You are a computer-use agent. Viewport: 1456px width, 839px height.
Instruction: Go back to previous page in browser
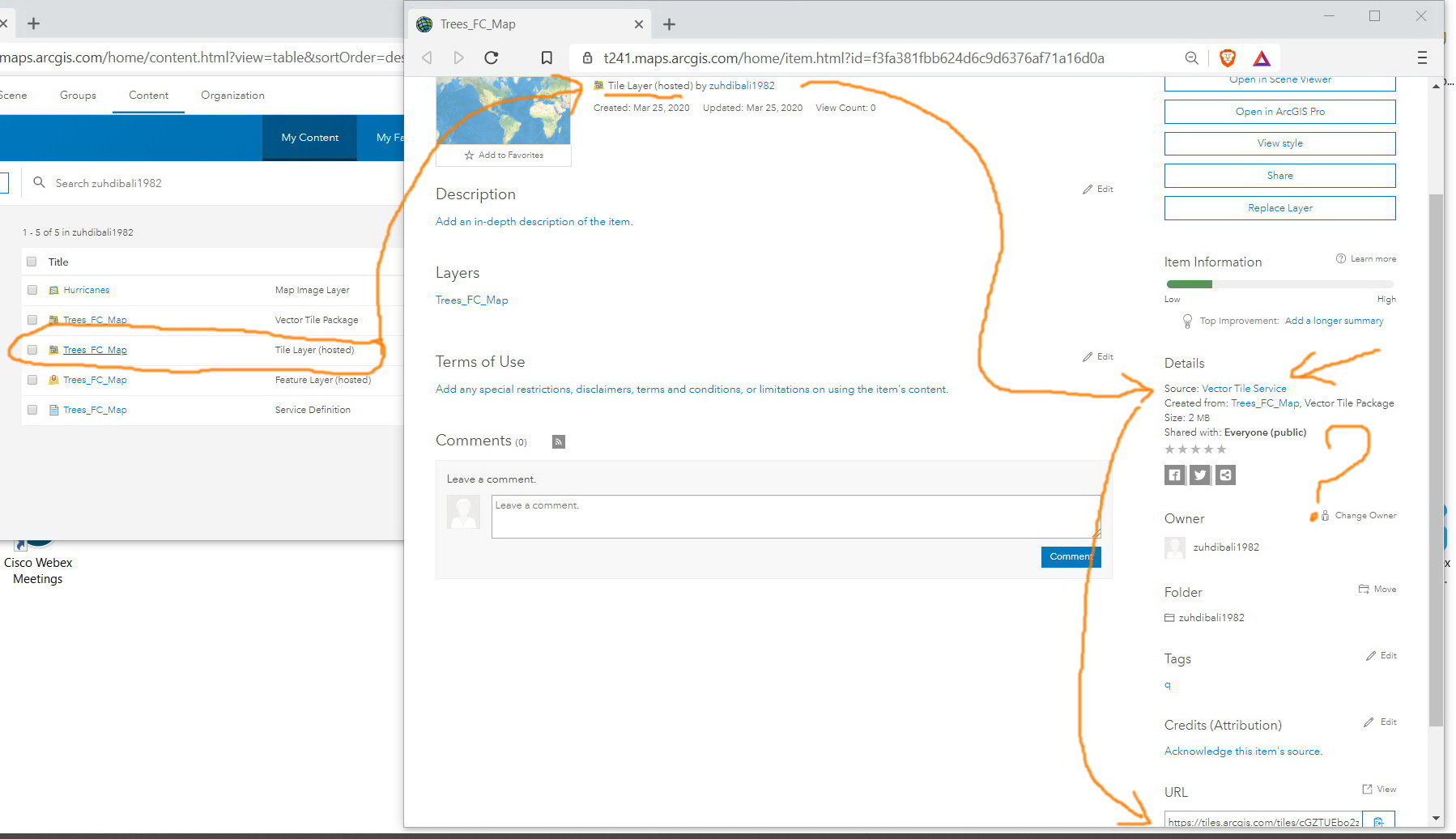coord(427,57)
